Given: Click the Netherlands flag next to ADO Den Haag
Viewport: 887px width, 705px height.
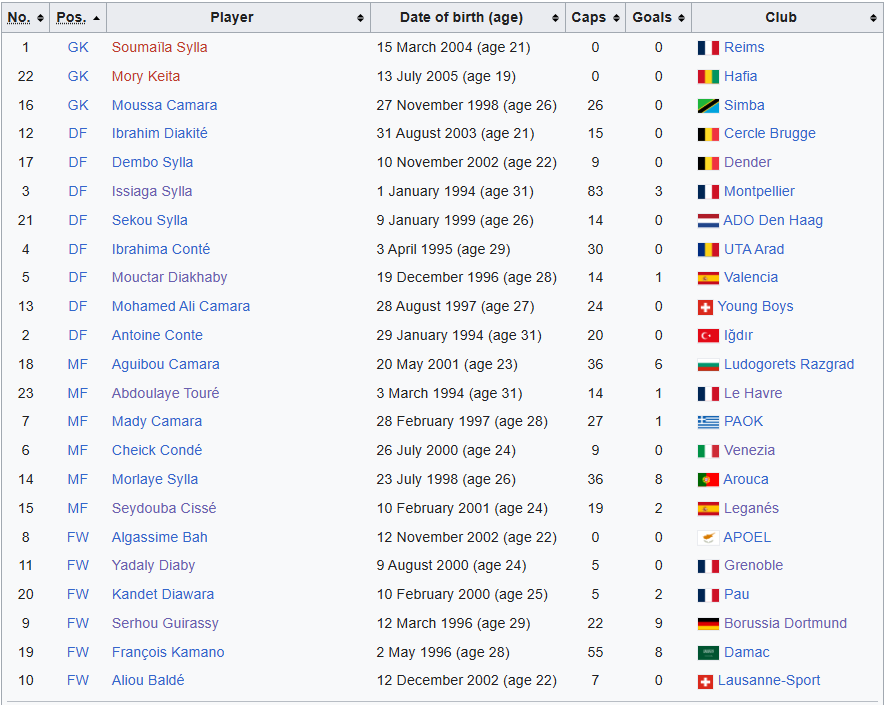Looking at the screenshot, I should 708,221.
